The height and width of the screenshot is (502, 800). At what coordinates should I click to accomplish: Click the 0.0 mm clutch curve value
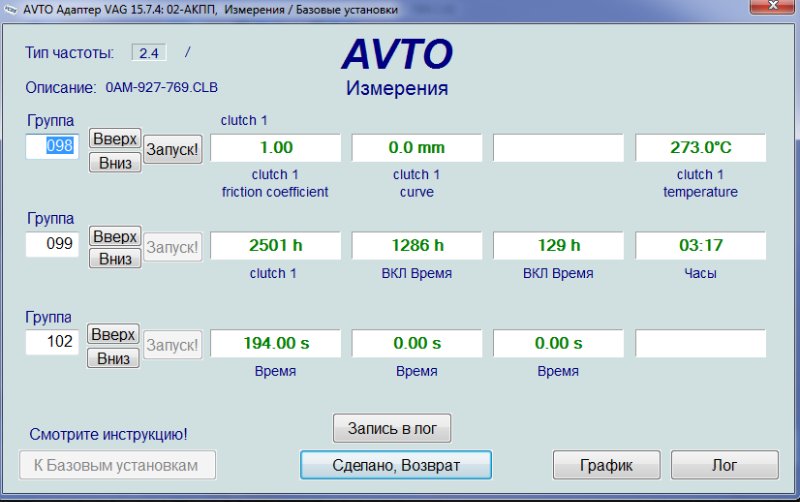[417, 148]
